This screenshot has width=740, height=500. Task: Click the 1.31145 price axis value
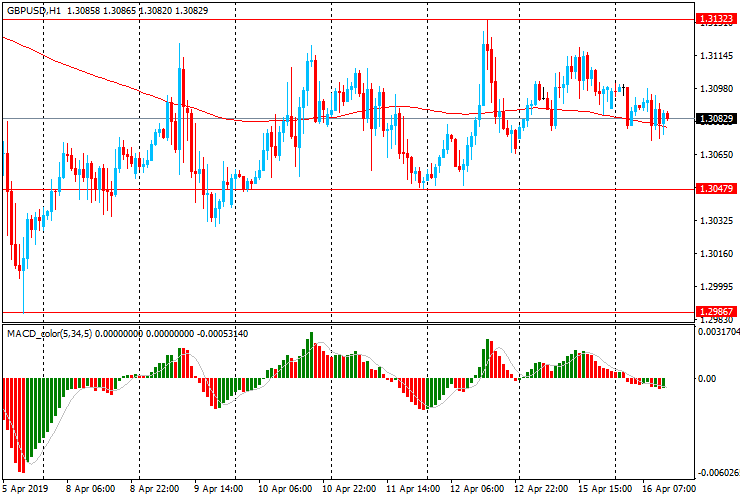tap(716, 56)
